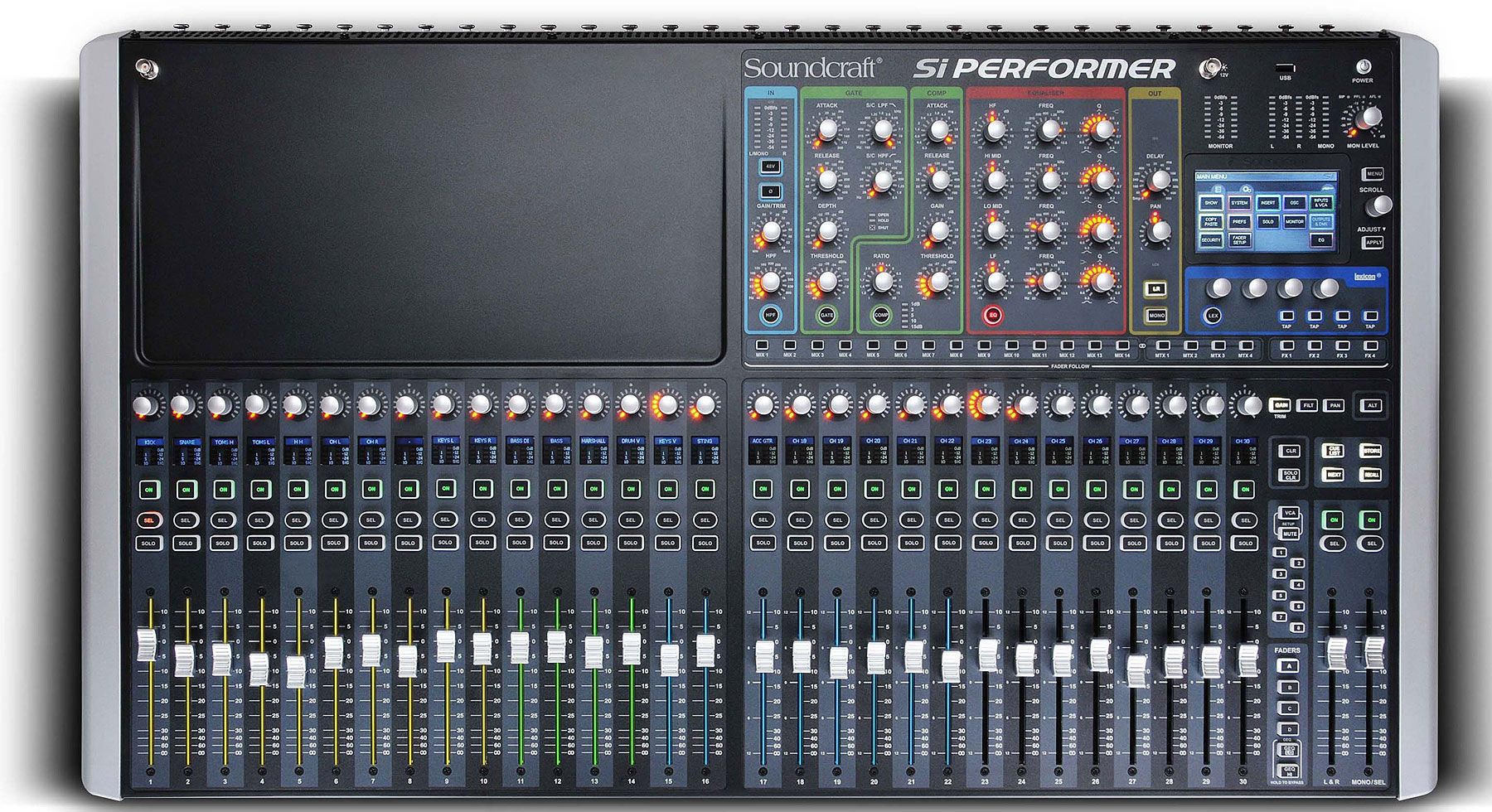The image size is (1492, 812).
Task: Tap SECURITY on the touchscreen menu
Action: click(1211, 240)
